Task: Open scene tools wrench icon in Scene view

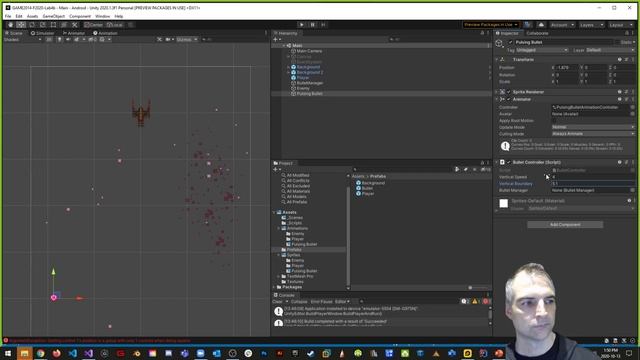Action: click(x=159, y=40)
